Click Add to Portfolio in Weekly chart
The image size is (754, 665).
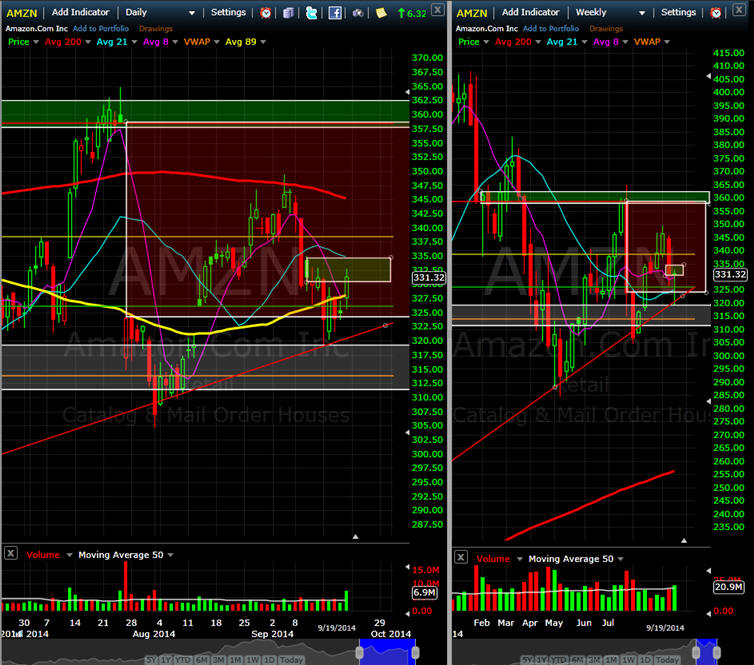point(551,29)
